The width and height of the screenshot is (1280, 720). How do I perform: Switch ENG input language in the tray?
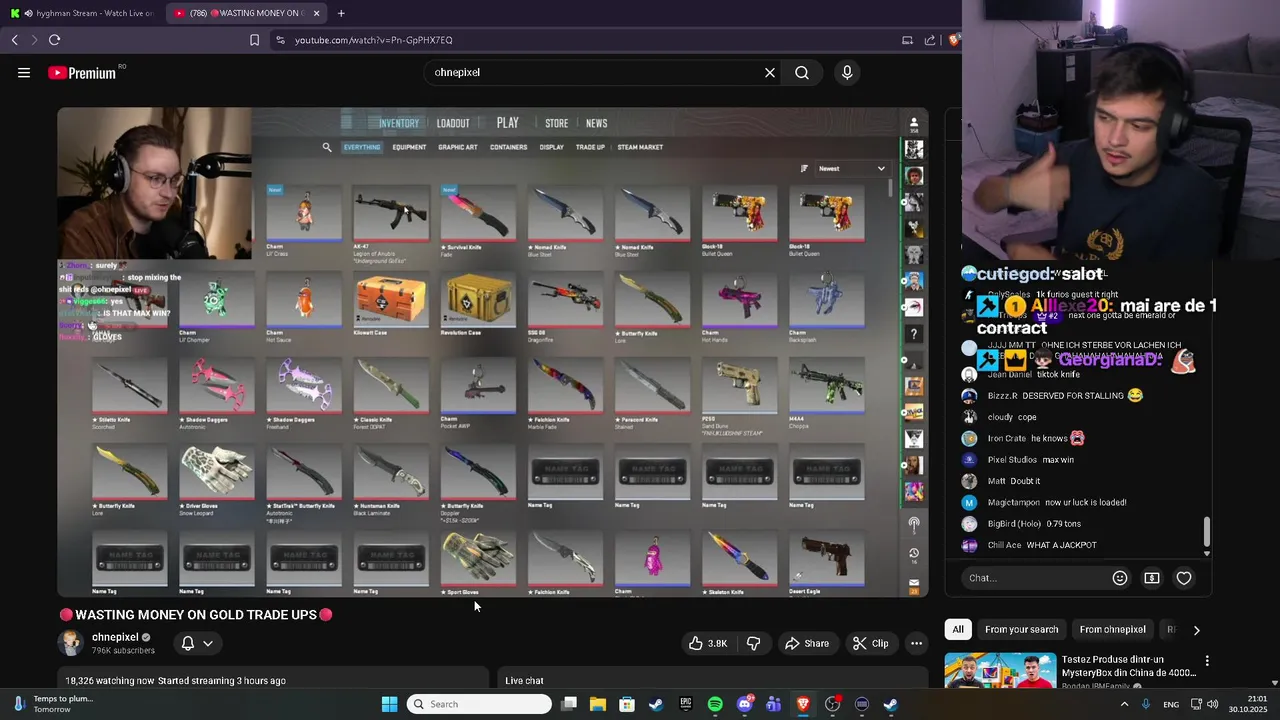(x=1171, y=704)
